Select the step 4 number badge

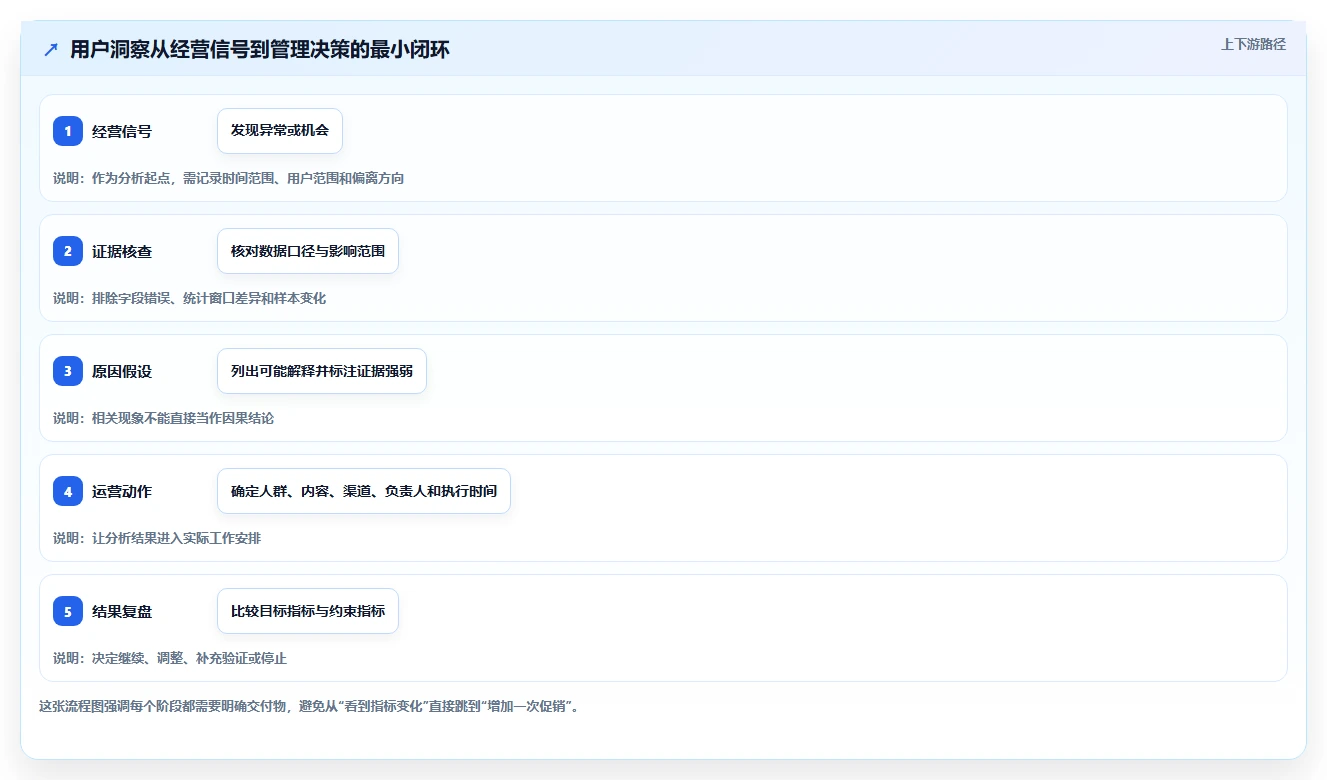[68, 491]
